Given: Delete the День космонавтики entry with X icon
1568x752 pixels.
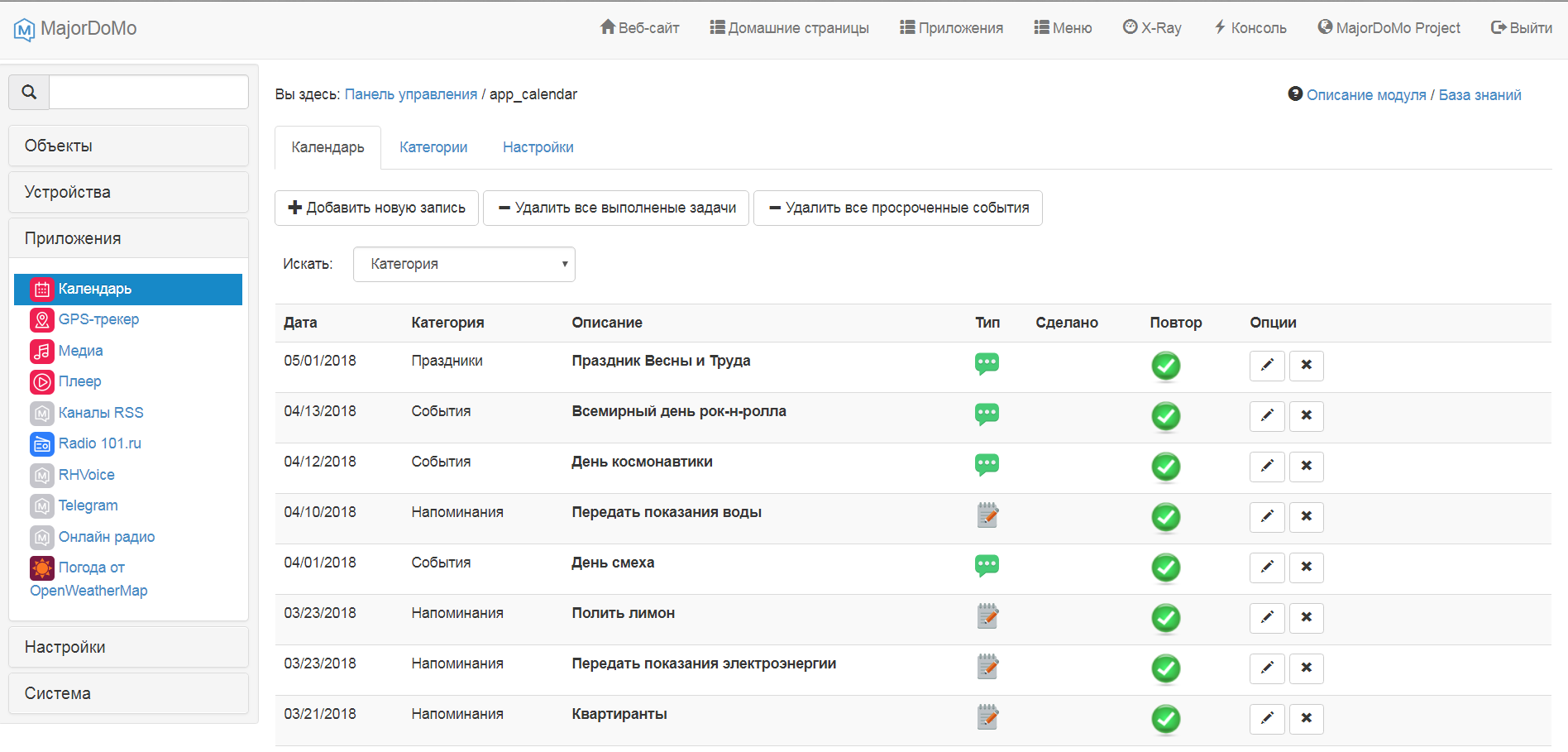Looking at the screenshot, I should coord(1306,467).
